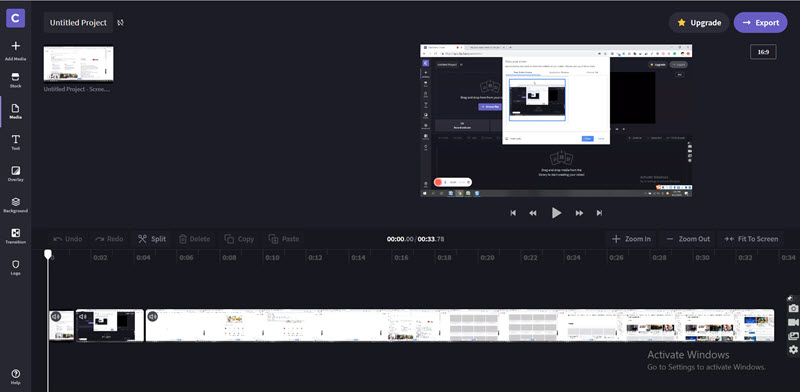This screenshot has width=800, height=392.
Task: Click the 0:10 mark on timeline ruler
Action: tap(272, 258)
